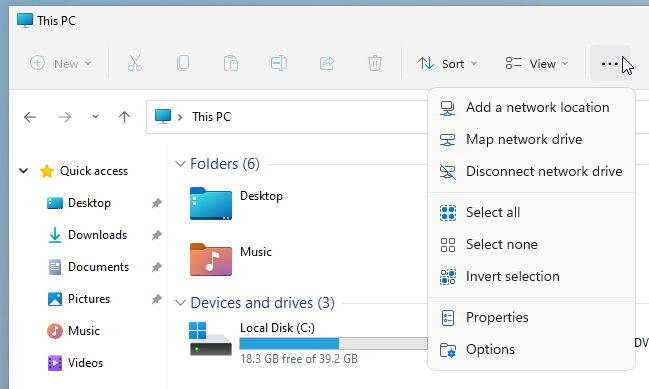Click pin icon next to Pictures
The height and width of the screenshot is (389, 649).
click(156, 299)
